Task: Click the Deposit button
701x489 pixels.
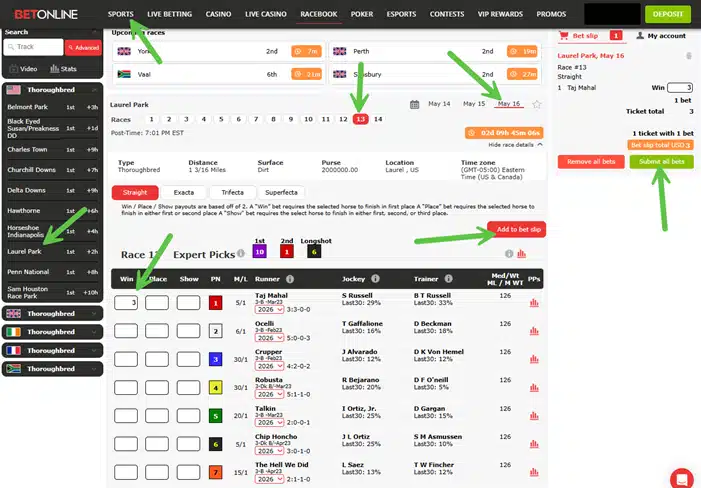Action: click(668, 14)
